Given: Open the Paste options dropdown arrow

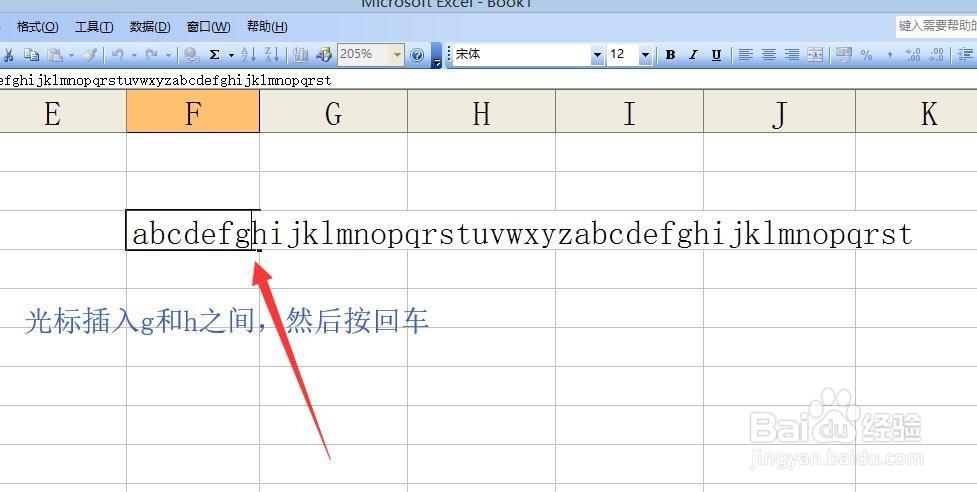Looking at the screenshot, I should click(x=71, y=55).
